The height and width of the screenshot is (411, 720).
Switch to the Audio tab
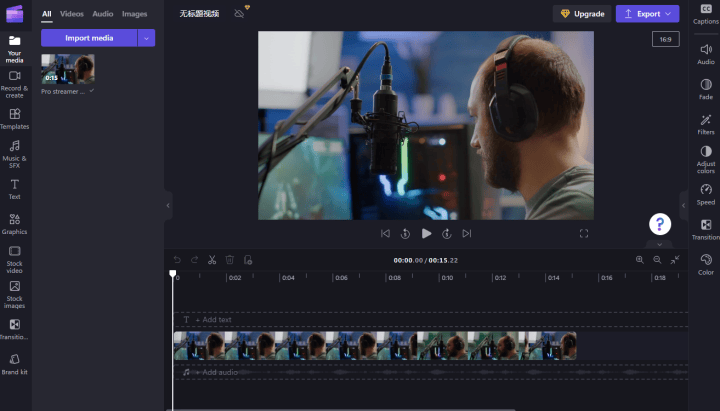[x=103, y=14]
